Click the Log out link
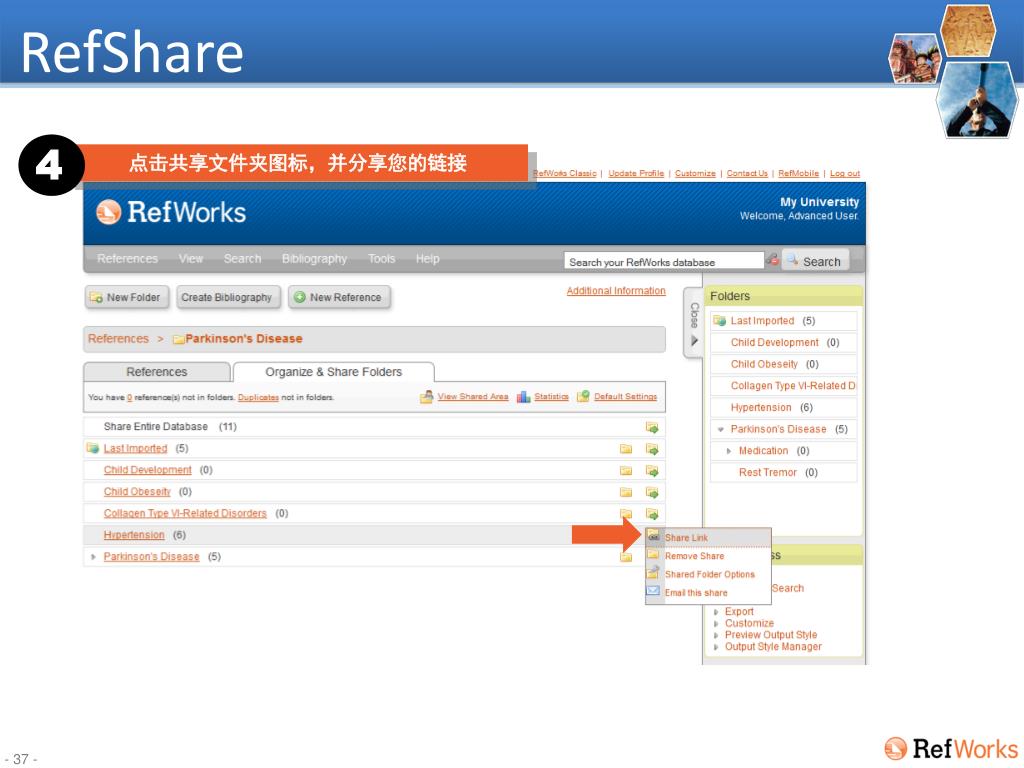The width and height of the screenshot is (1024, 768). coord(845,173)
